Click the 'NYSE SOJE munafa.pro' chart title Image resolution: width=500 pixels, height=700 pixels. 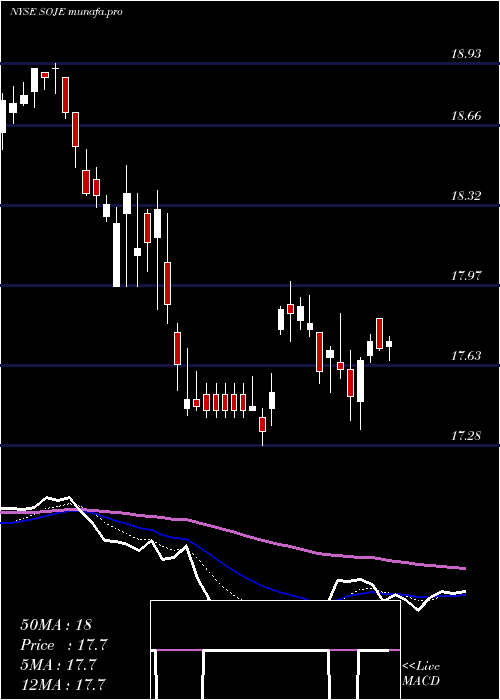(x=66, y=12)
